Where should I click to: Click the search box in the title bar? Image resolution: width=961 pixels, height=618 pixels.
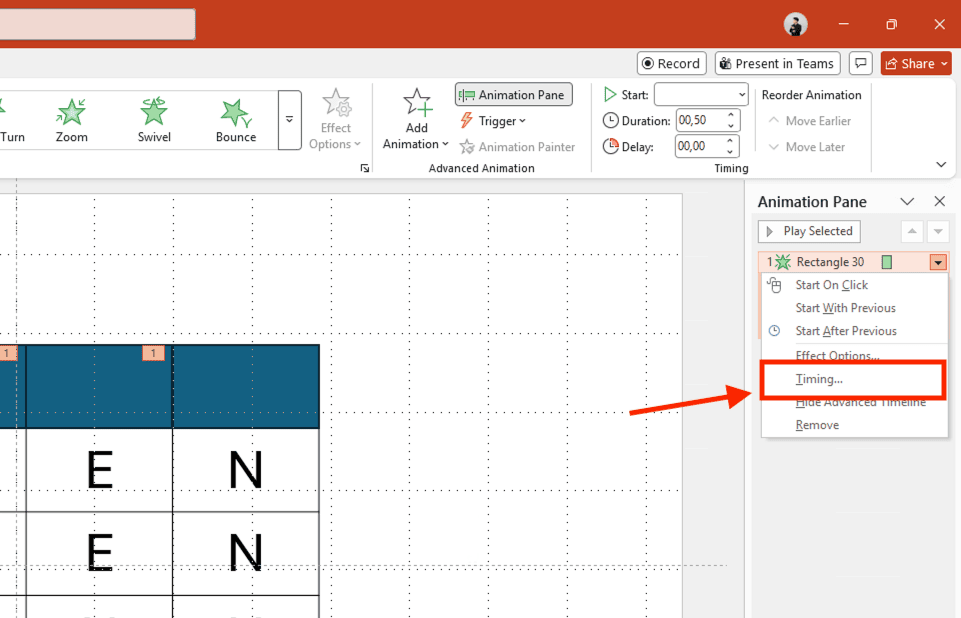coord(97,25)
